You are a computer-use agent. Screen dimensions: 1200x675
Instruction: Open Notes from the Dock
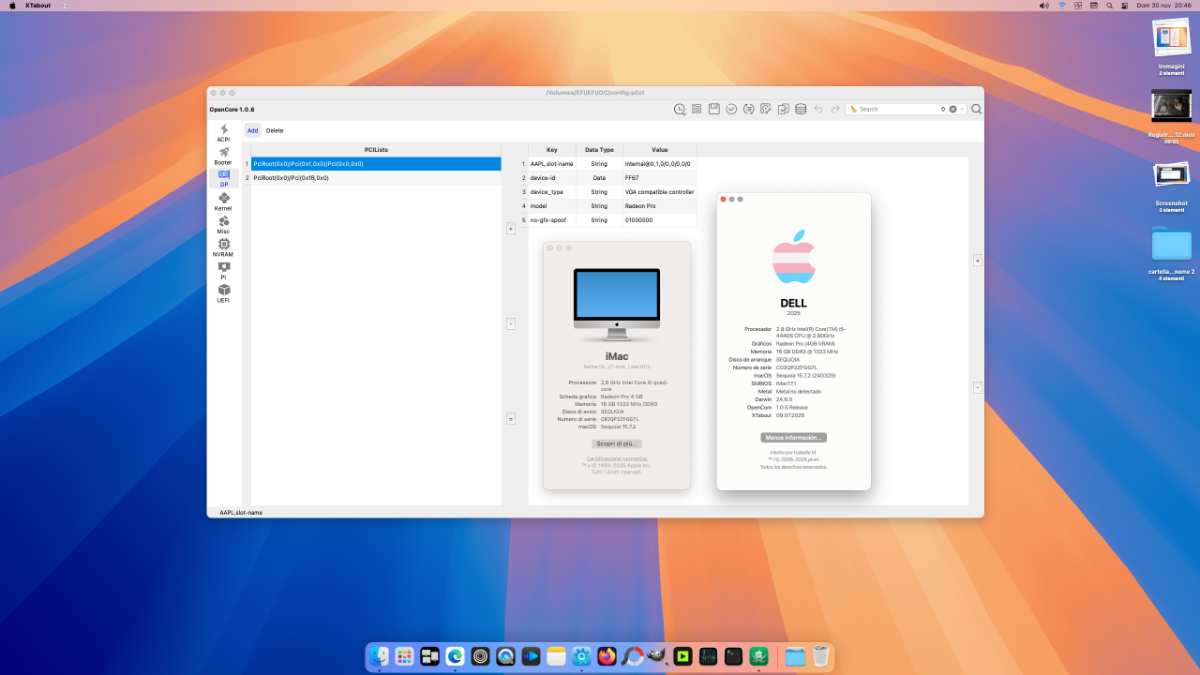coord(556,656)
